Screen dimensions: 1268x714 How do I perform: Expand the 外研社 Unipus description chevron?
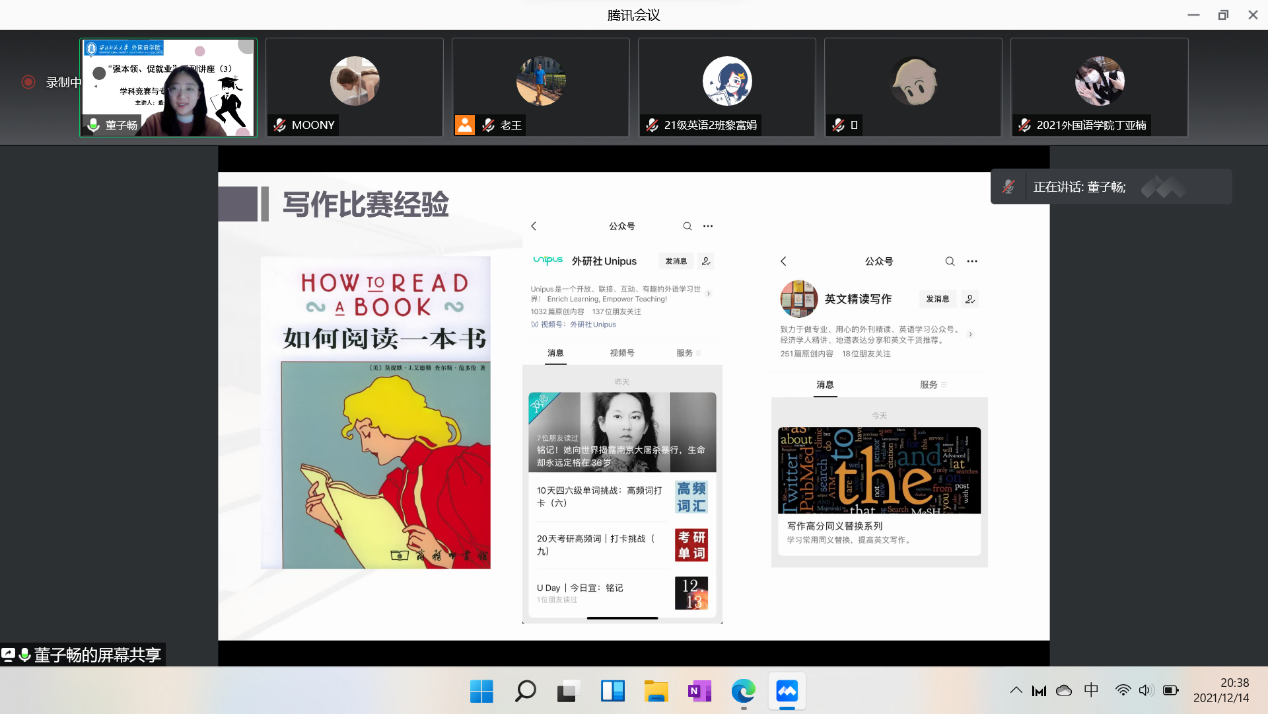coord(709,293)
